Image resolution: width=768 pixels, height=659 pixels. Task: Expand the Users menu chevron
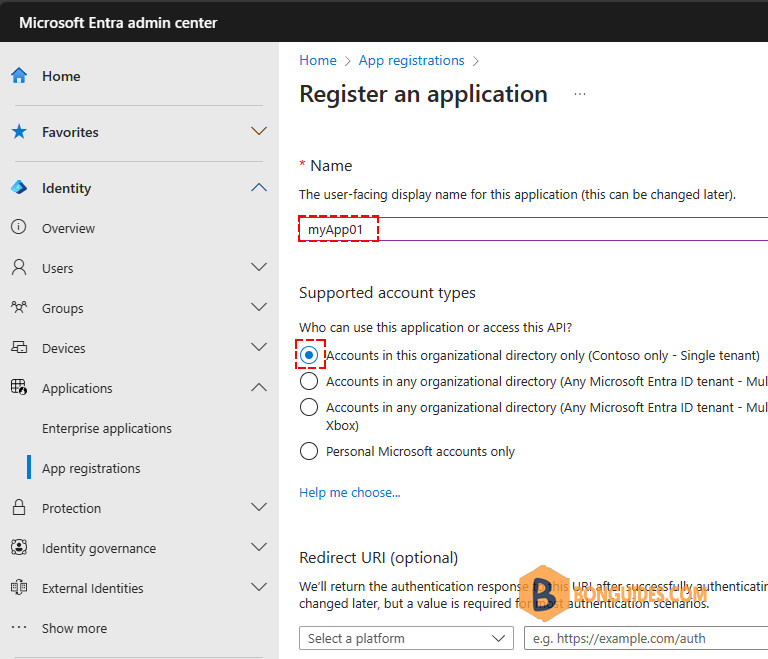pyautogui.click(x=259, y=267)
